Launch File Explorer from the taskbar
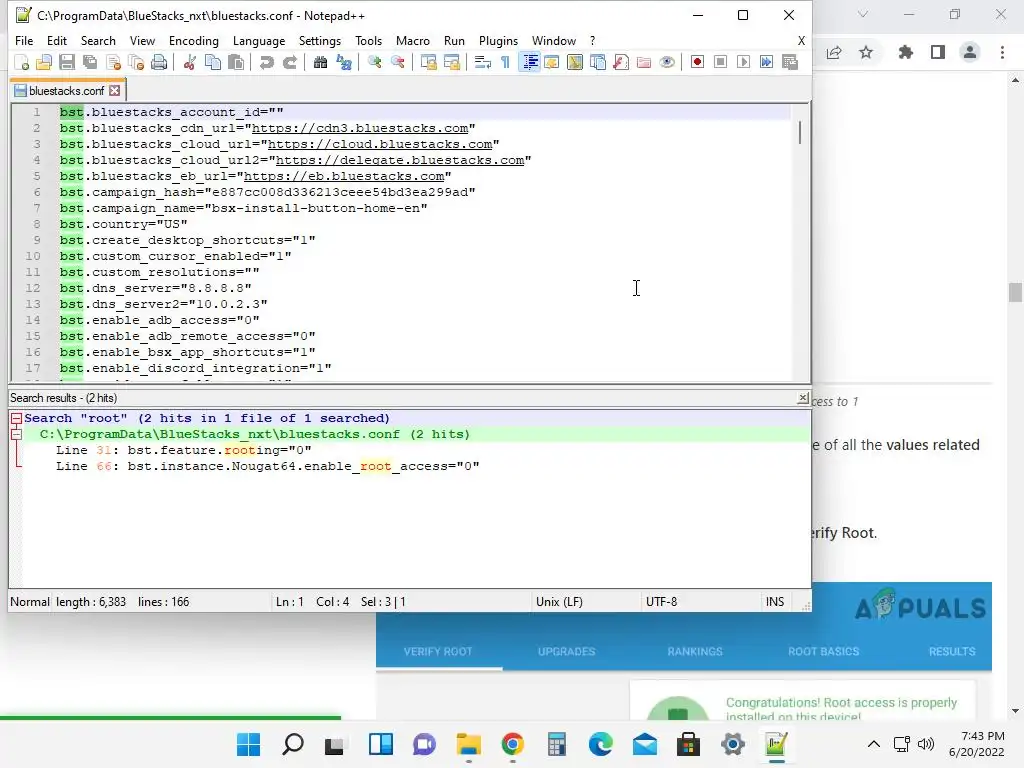This screenshot has width=1024, height=768. click(468, 744)
